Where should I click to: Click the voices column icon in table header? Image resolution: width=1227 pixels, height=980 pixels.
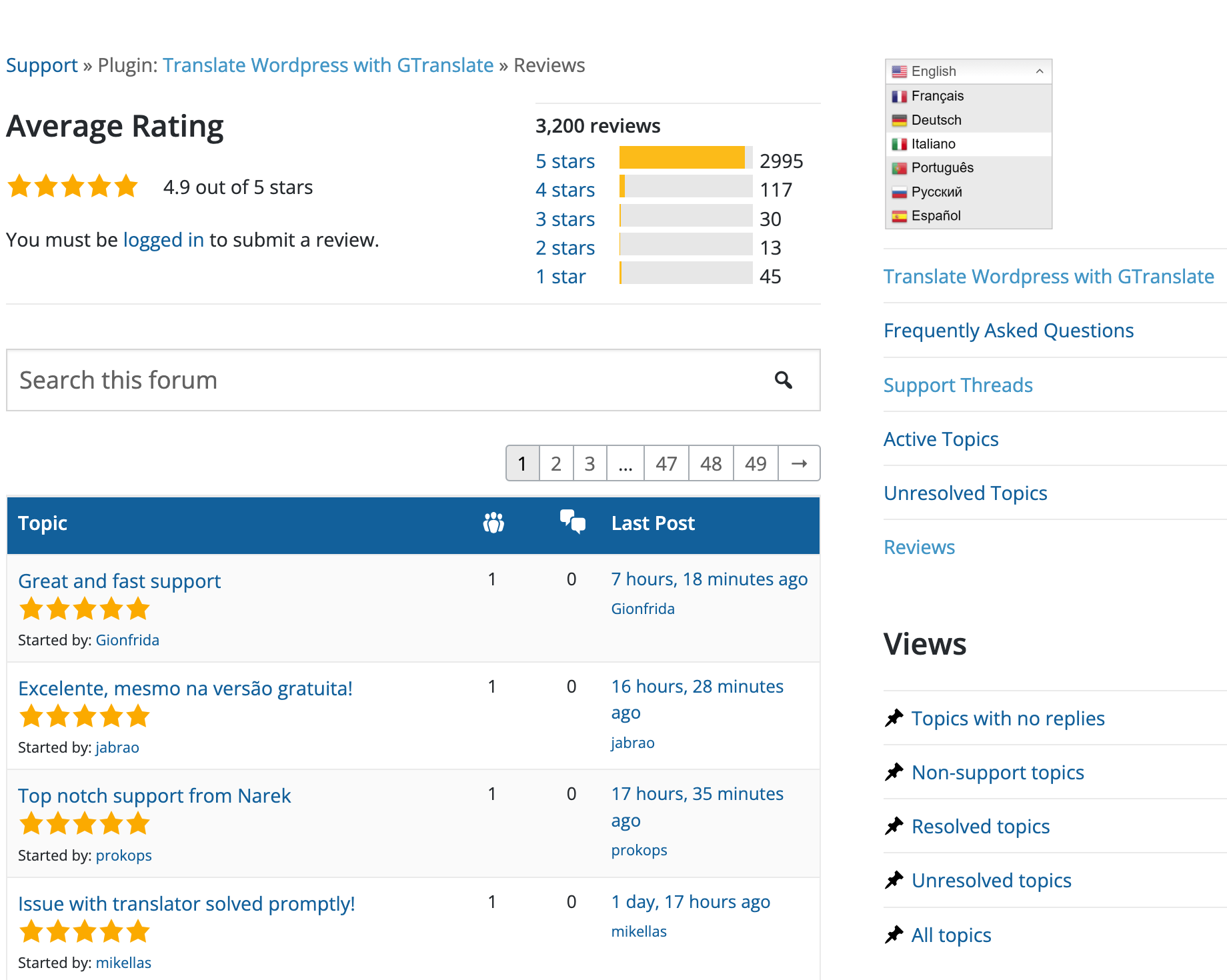click(493, 523)
